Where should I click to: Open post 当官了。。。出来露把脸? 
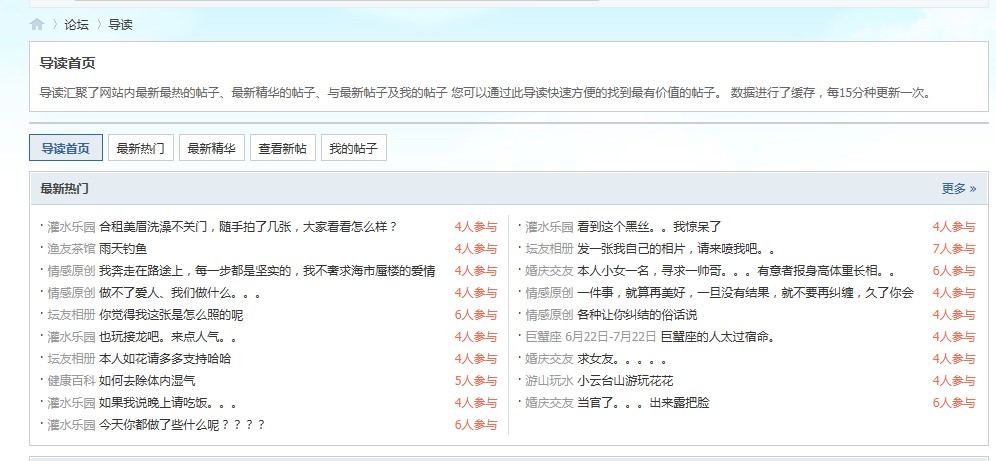(643, 403)
